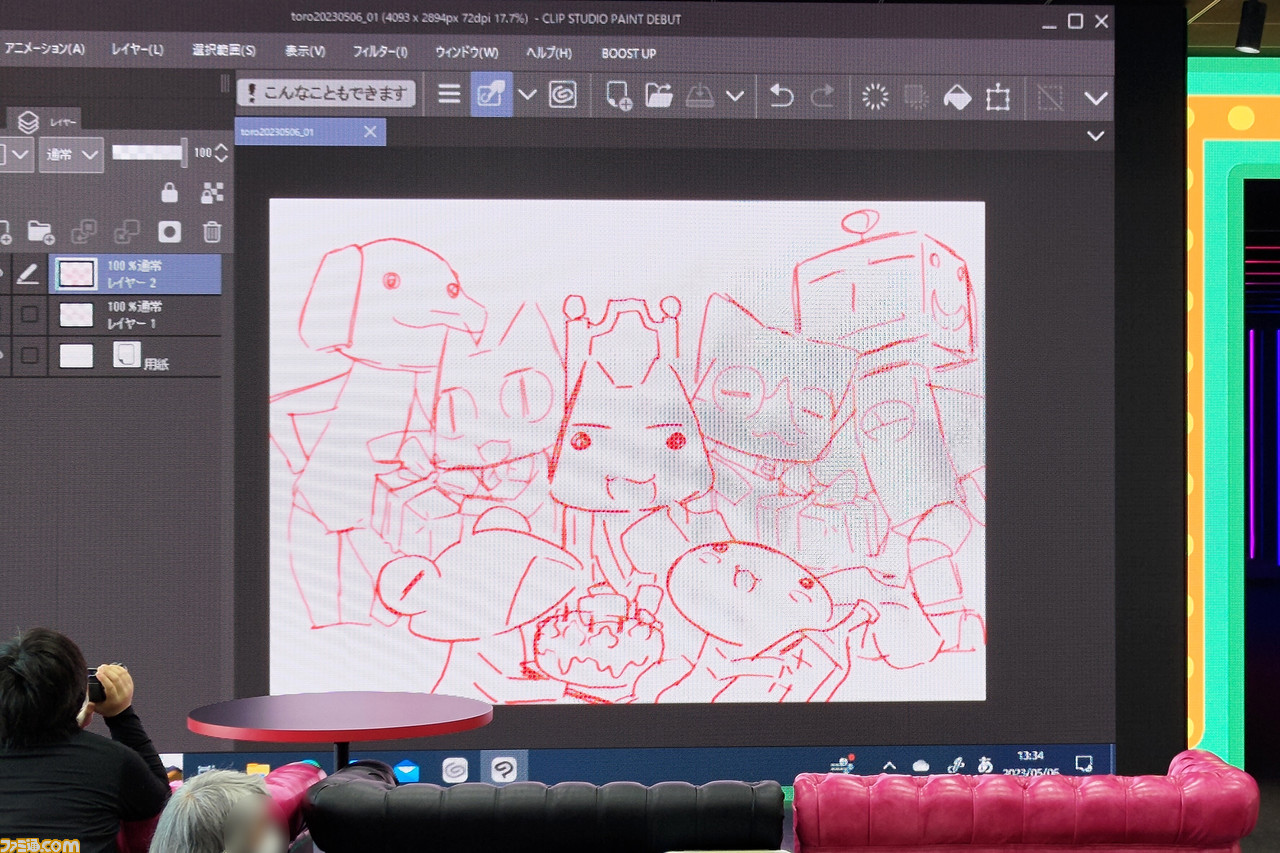1280x853 pixels.
Task: Create a new layer folder
Action: [x=40, y=232]
